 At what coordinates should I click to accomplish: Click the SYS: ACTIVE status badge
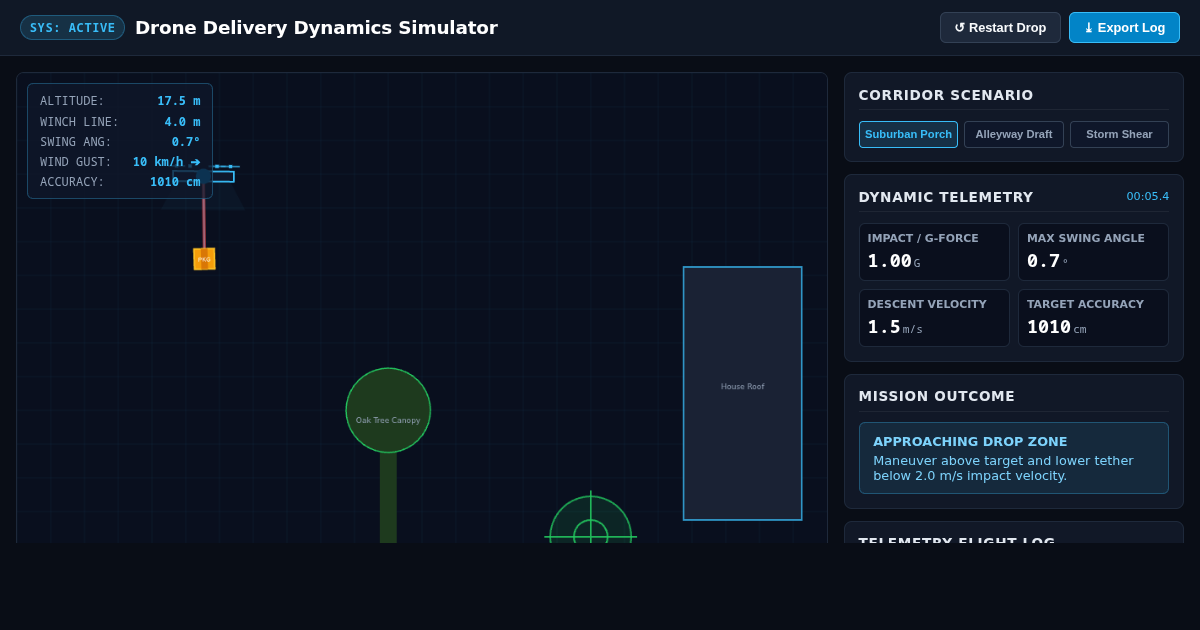coord(72,28)
